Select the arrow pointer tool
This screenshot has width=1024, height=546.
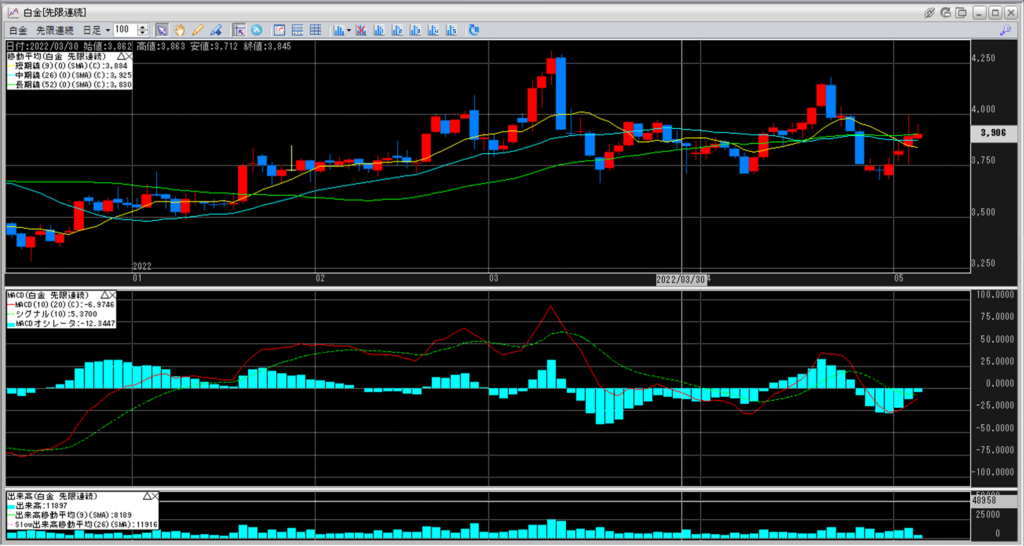pos(161,30)
